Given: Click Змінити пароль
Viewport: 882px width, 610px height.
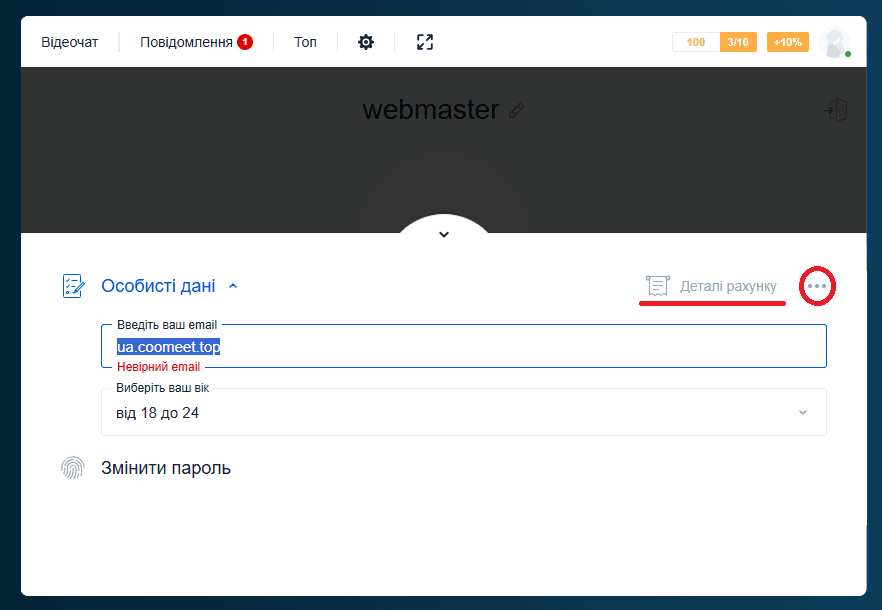Looking at the screenshot, I should coord(166,468).
